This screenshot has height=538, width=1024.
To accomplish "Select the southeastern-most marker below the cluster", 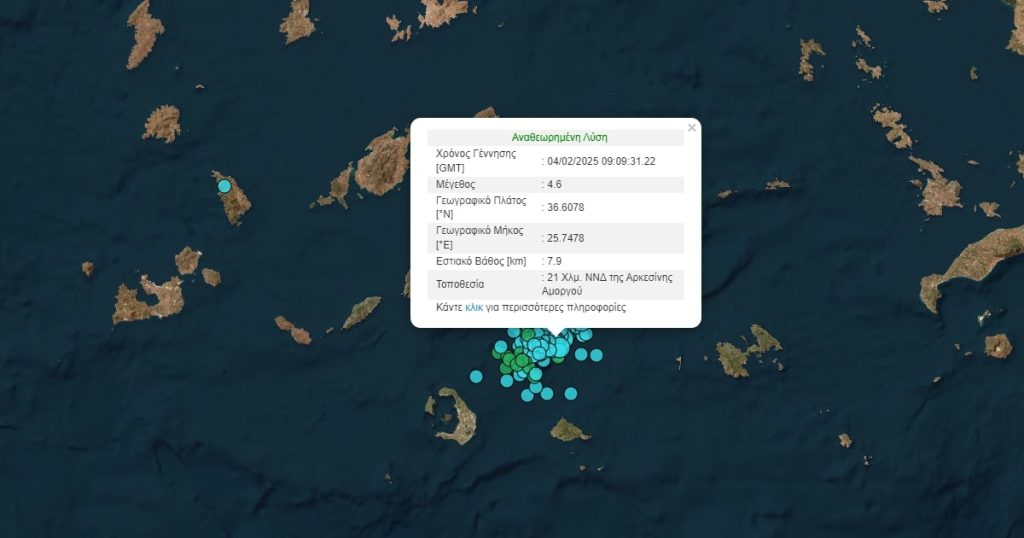I will [x=571, y=394].
